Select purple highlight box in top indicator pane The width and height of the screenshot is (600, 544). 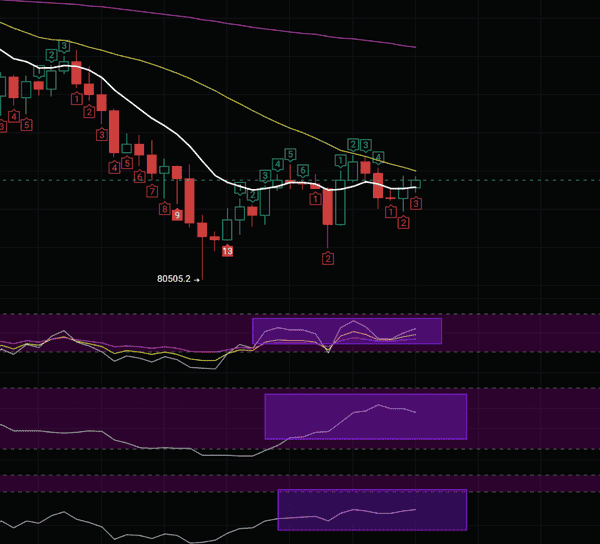346,331
